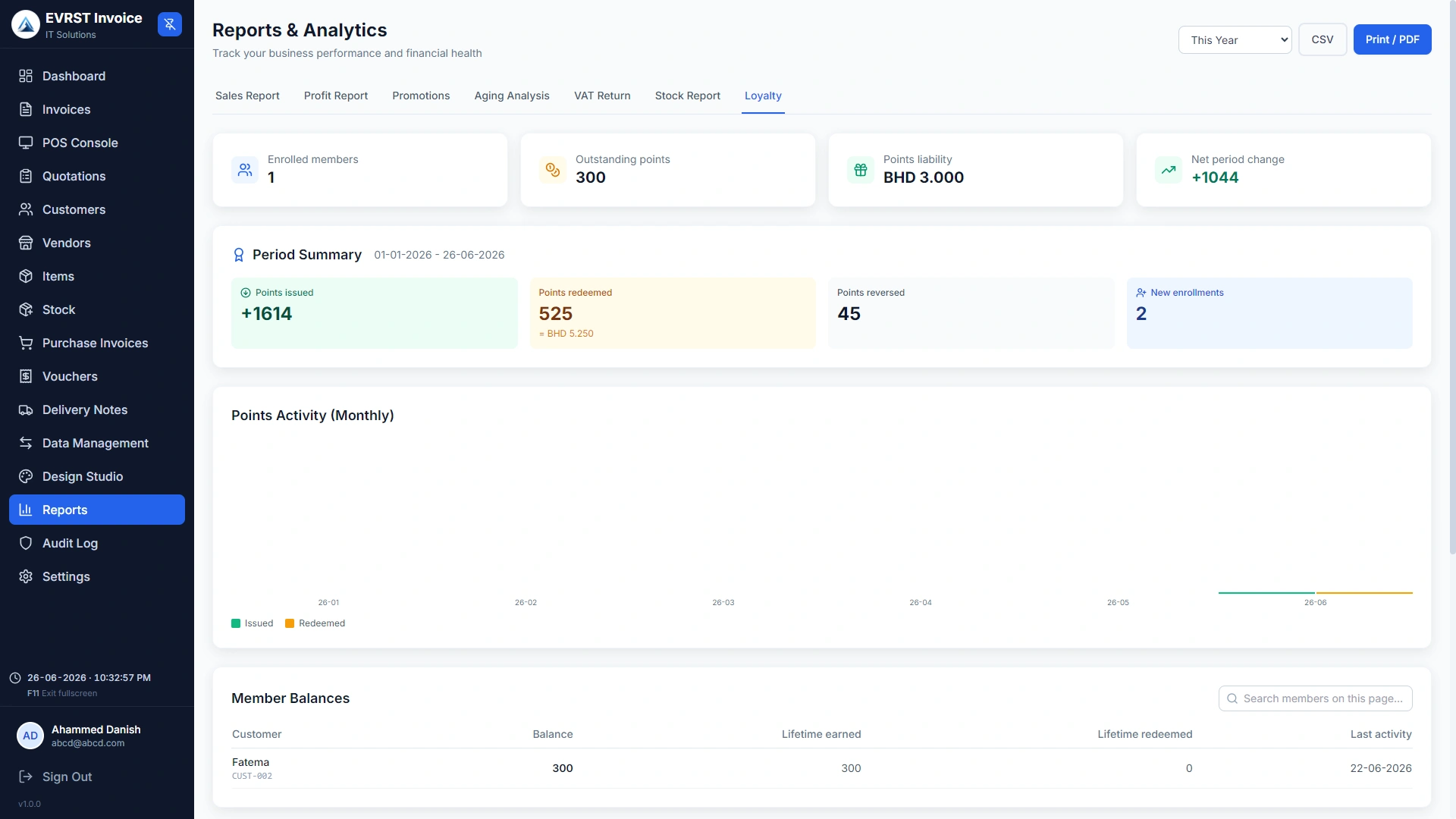Open Settings from the sidebar
Screen dimensions: 1456x819
pyautogui.click(x=97, y=576)
